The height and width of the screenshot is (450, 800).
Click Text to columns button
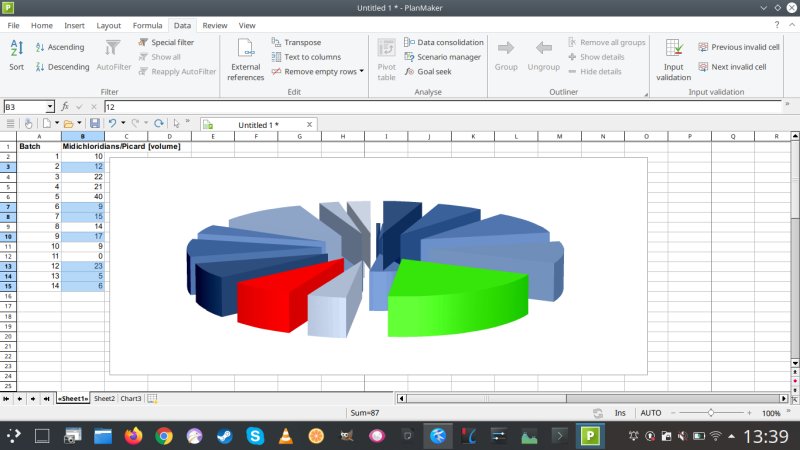[x=305, y=57]
